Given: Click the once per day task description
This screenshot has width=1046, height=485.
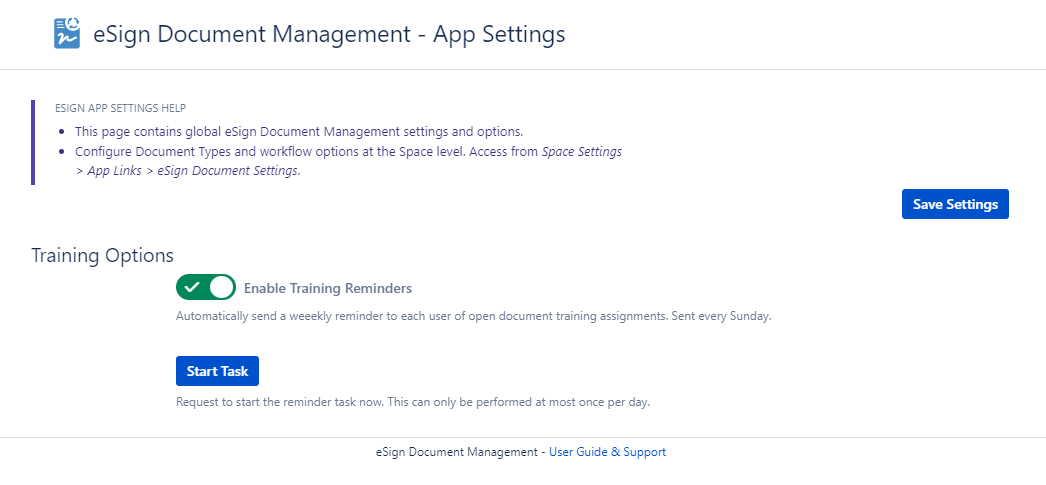Looking at the screenshot, I should point(412,402).
